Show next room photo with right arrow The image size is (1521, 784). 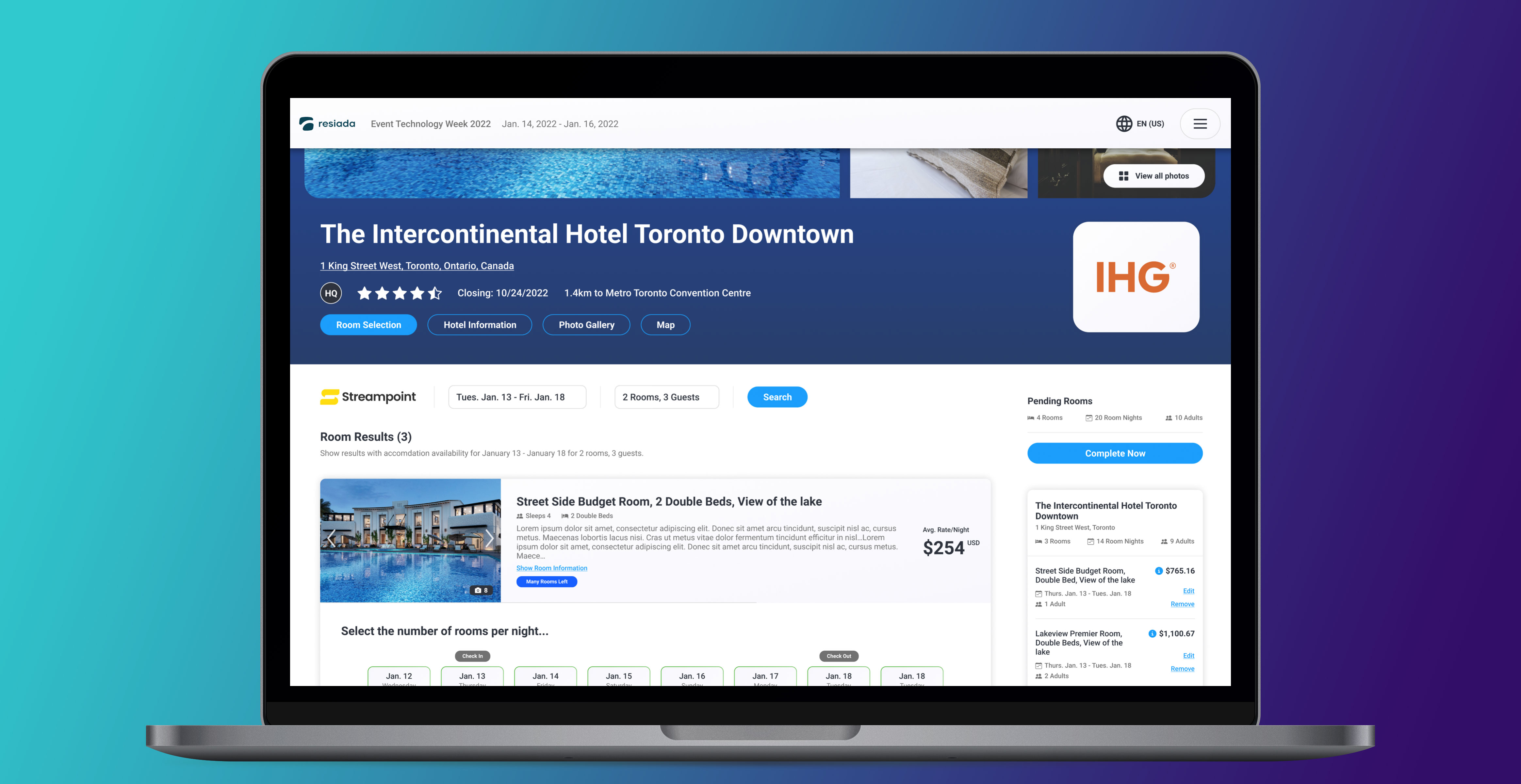pos(489,538)
